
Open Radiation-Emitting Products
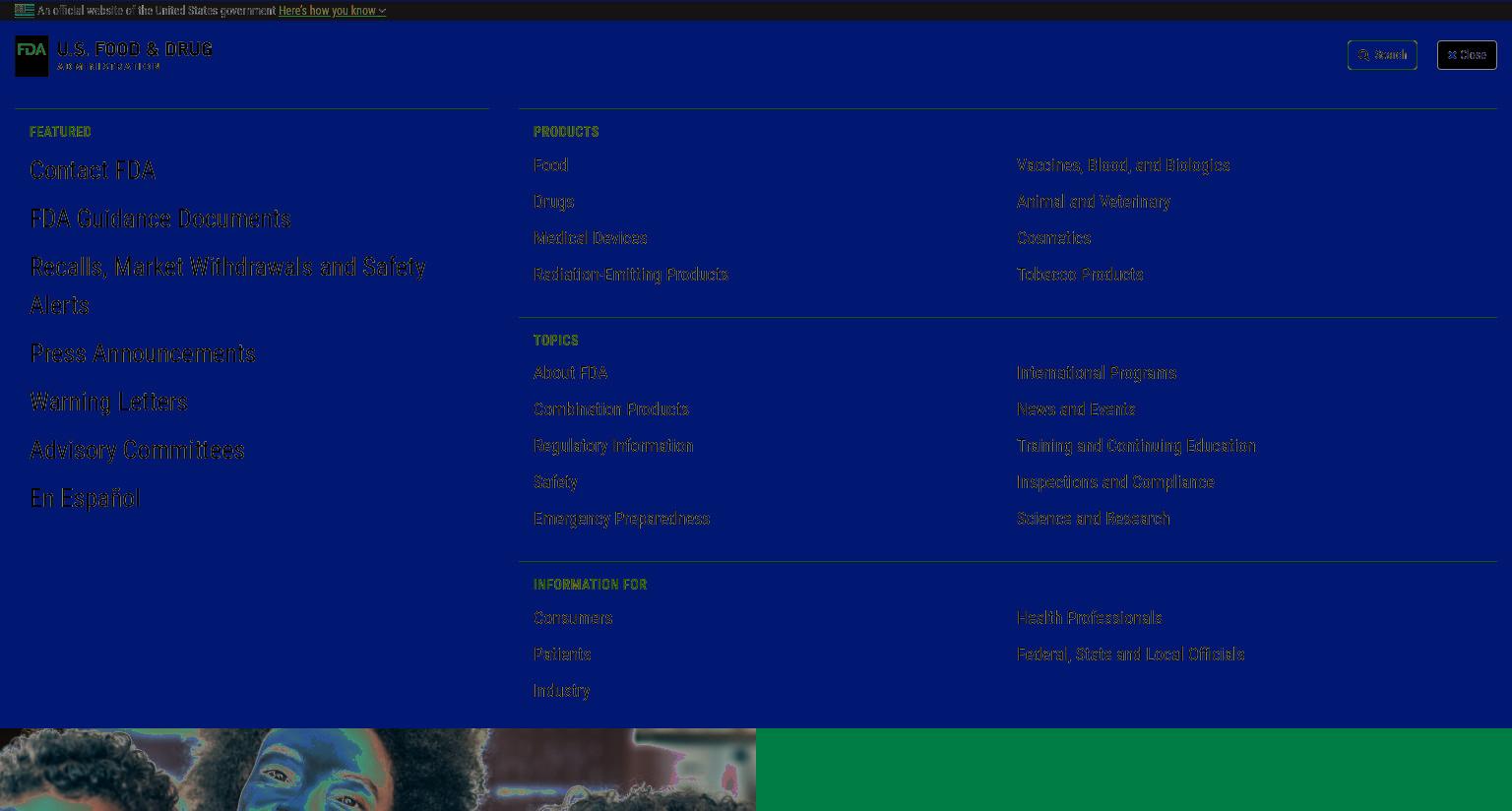[630, 275]
